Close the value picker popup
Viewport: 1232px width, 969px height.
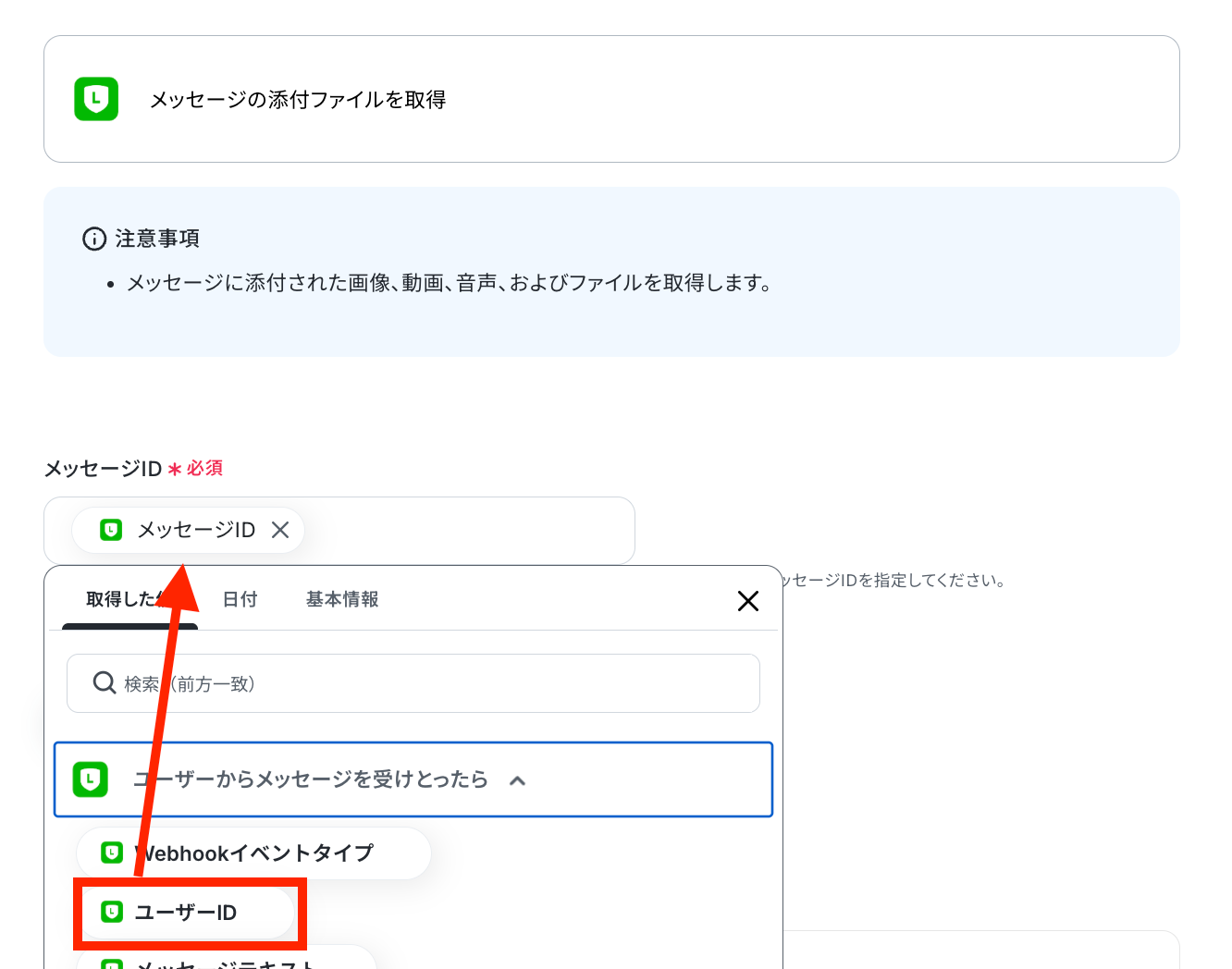tap(748, 601)
